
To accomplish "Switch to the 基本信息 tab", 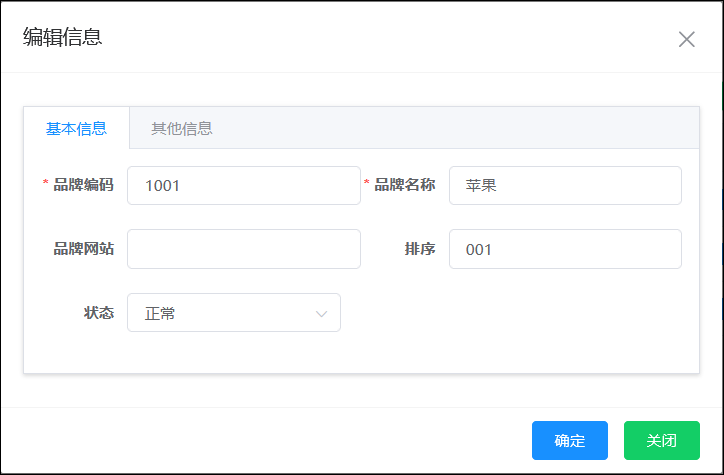I will point(76,129).
